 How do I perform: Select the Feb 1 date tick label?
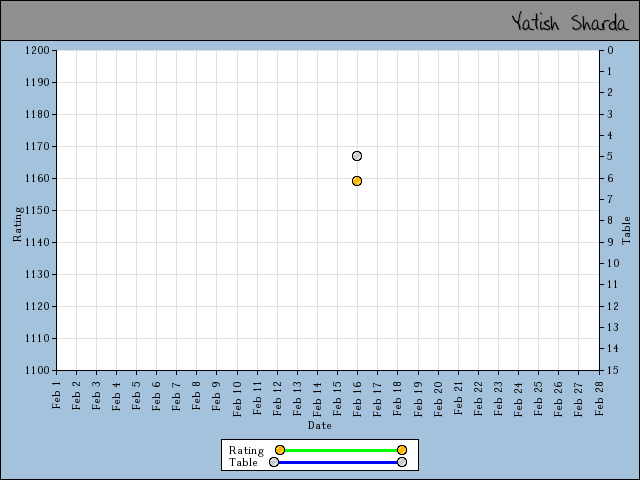coord(56,393)
